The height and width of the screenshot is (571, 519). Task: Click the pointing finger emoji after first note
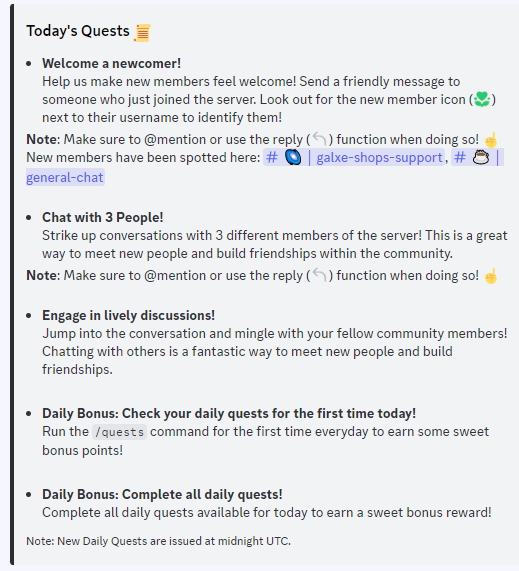(x=491, y=139)
